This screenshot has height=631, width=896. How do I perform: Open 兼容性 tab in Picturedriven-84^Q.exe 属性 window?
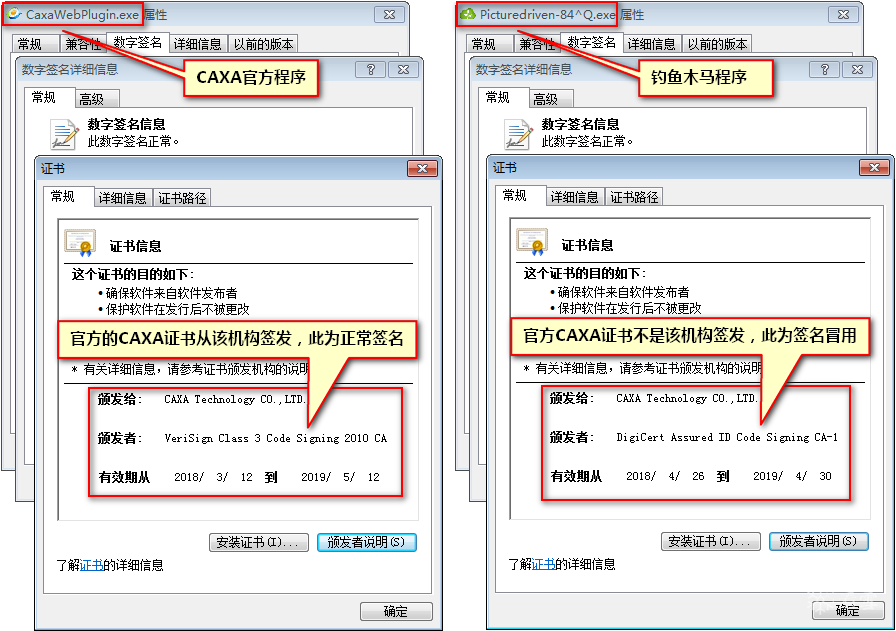coord(537,44)
